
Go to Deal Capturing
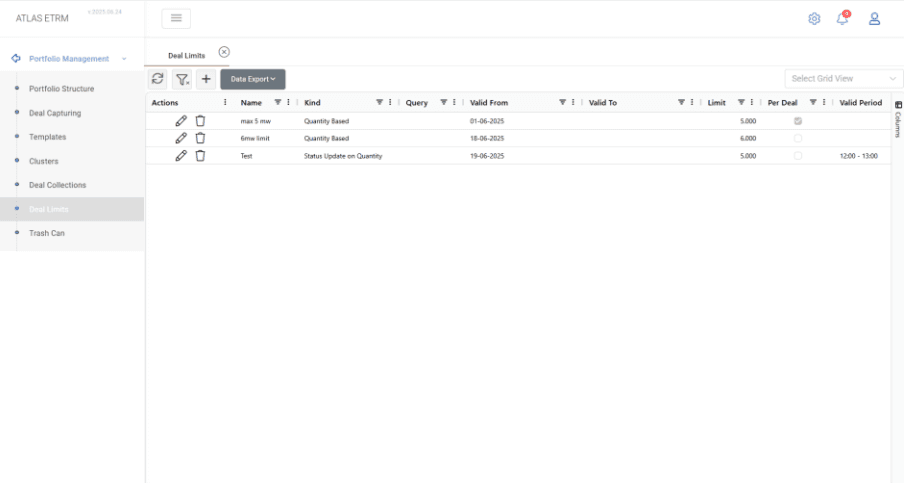coord(55,113)
